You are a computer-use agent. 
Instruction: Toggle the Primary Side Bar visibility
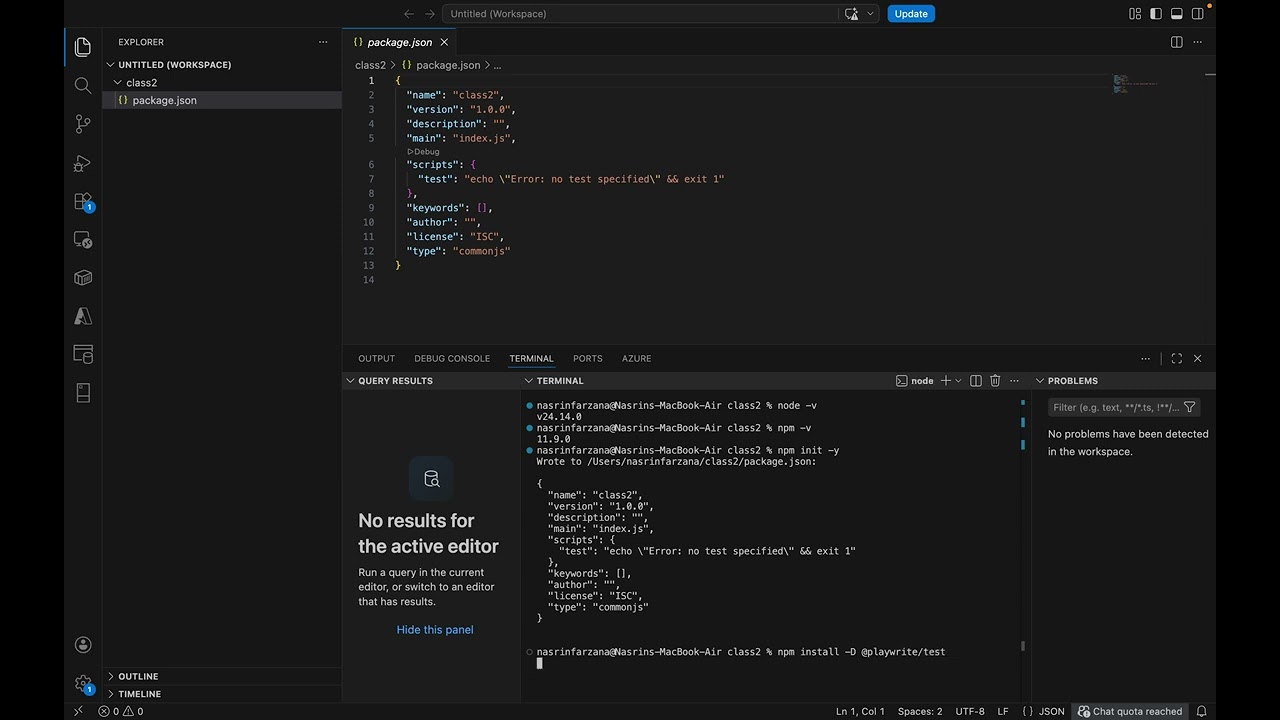coord(1156,14)
